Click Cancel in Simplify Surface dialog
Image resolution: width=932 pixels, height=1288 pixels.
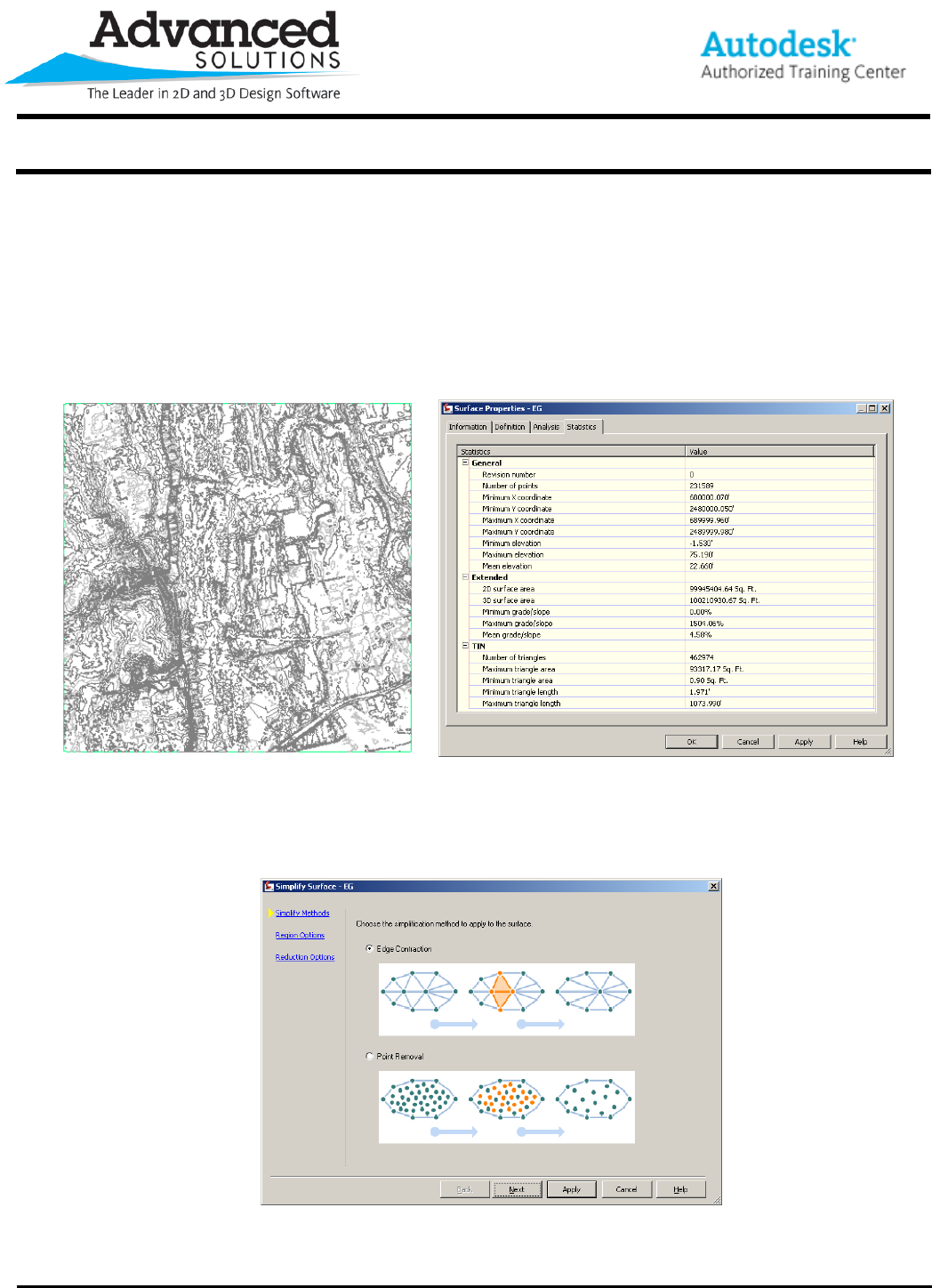(626, 1189)
